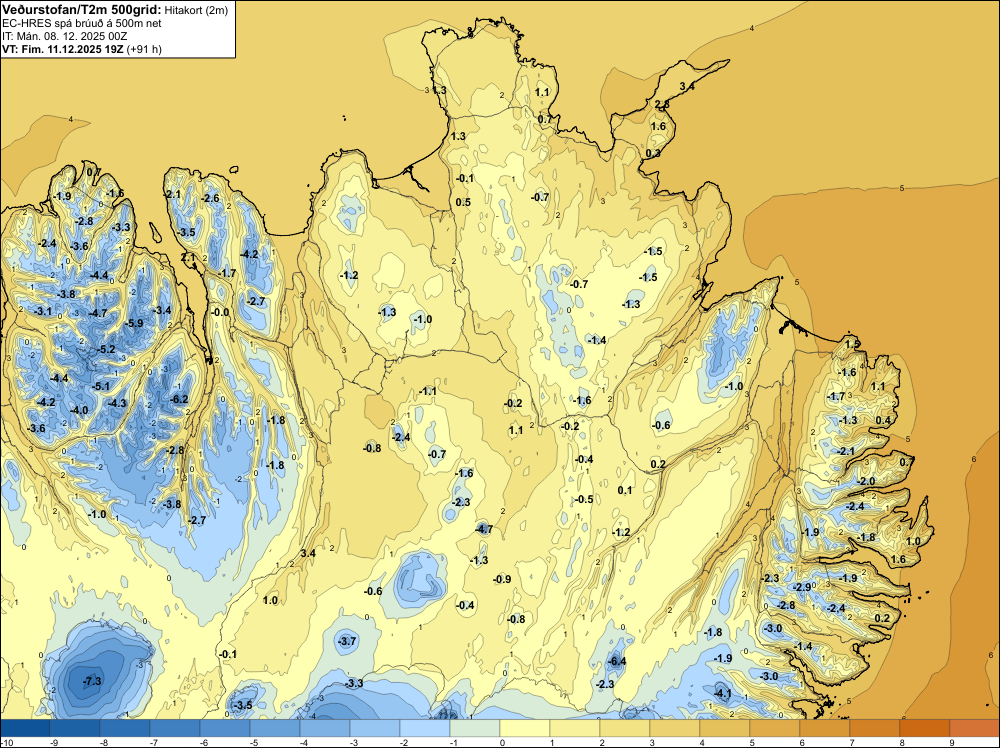Image resolution: width=1000 pixels, height=748 pixels.
Task: Click the legend color band between -1 and 0
Action: pos(474,728)
